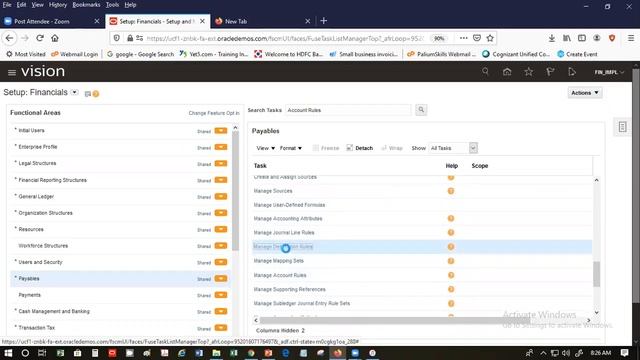Screen dimensions: 640x360
Task: Toggle the Initial Users enable switch
Action: (221, 131)
